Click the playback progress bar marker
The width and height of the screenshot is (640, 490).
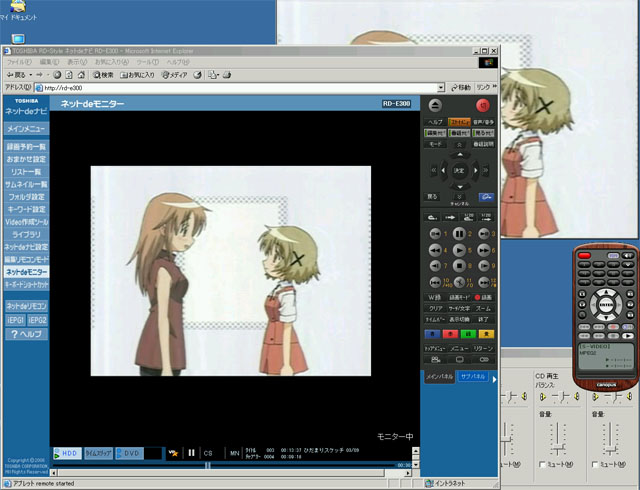click(208, 465)
